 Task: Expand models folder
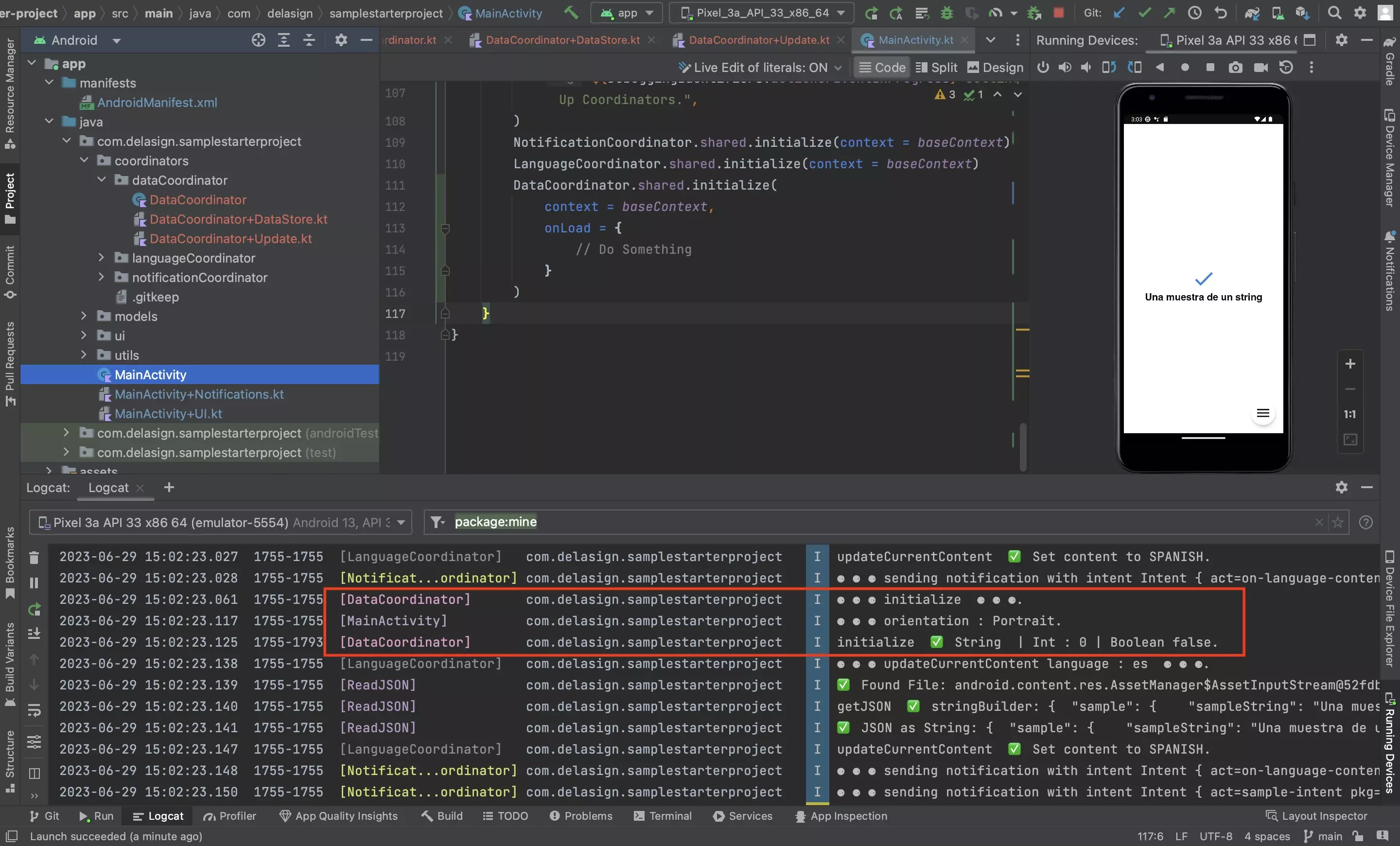84,316
